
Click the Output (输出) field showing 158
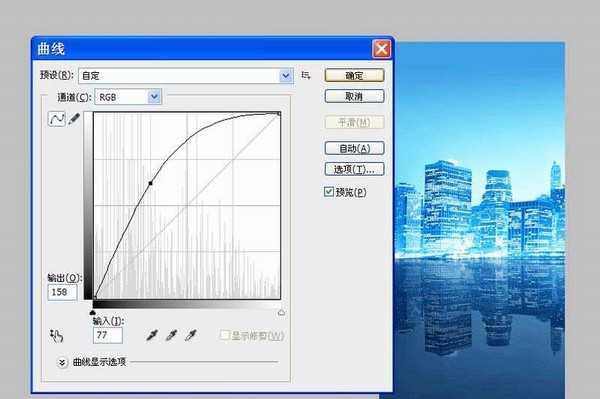pos(62,292)
